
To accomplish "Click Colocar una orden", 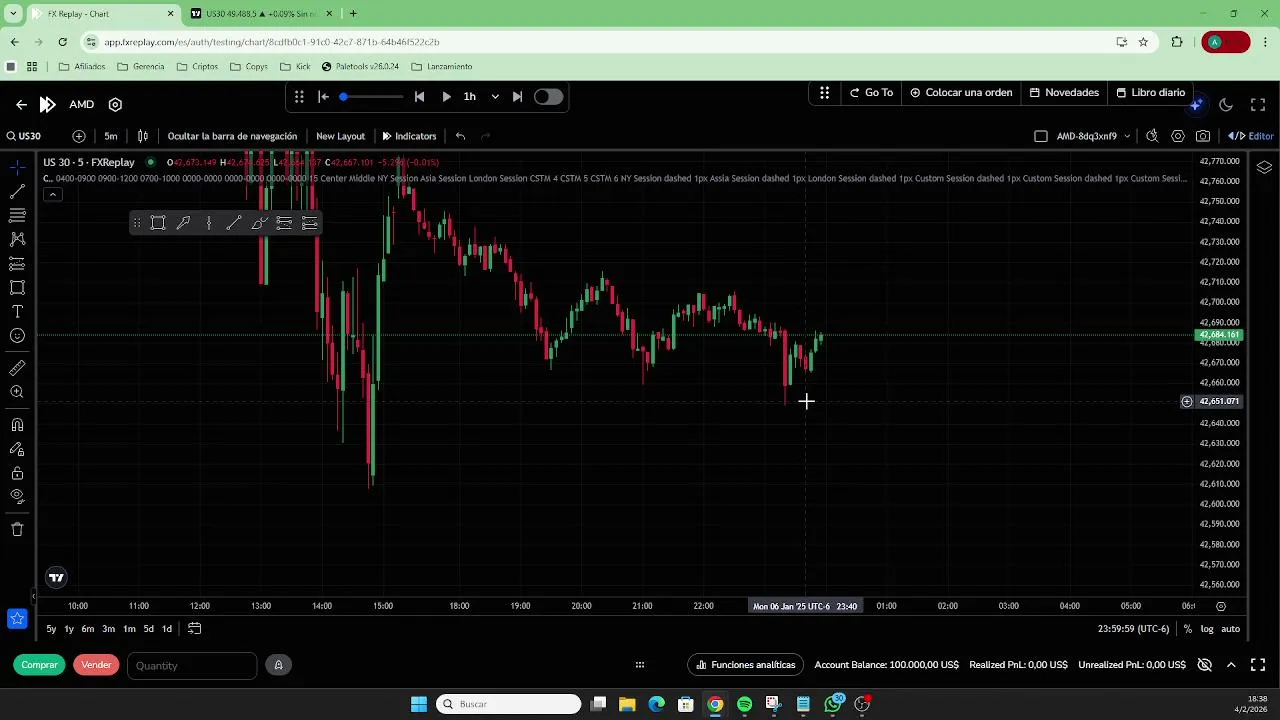I will (x=961, y=93).
